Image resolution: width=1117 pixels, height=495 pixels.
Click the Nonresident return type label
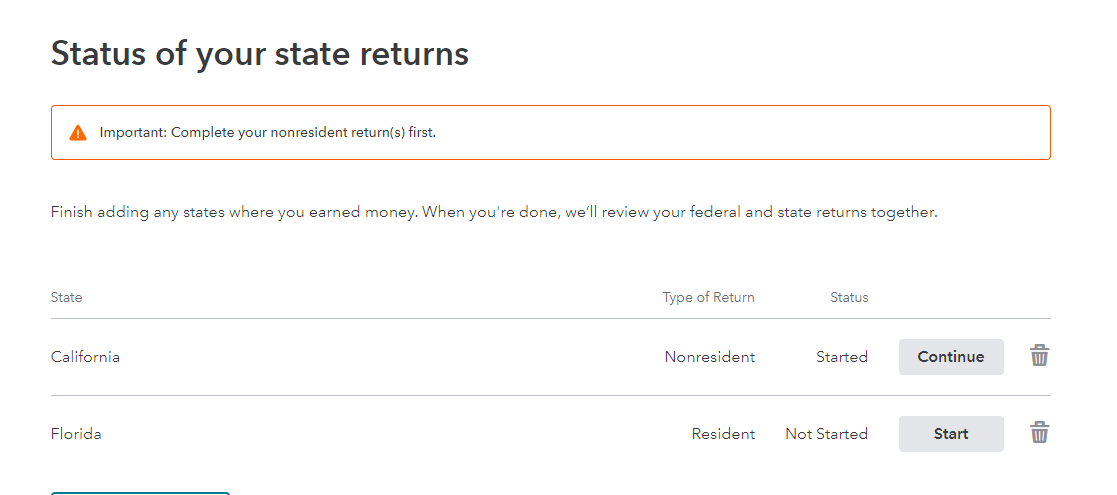coord(710,357)
